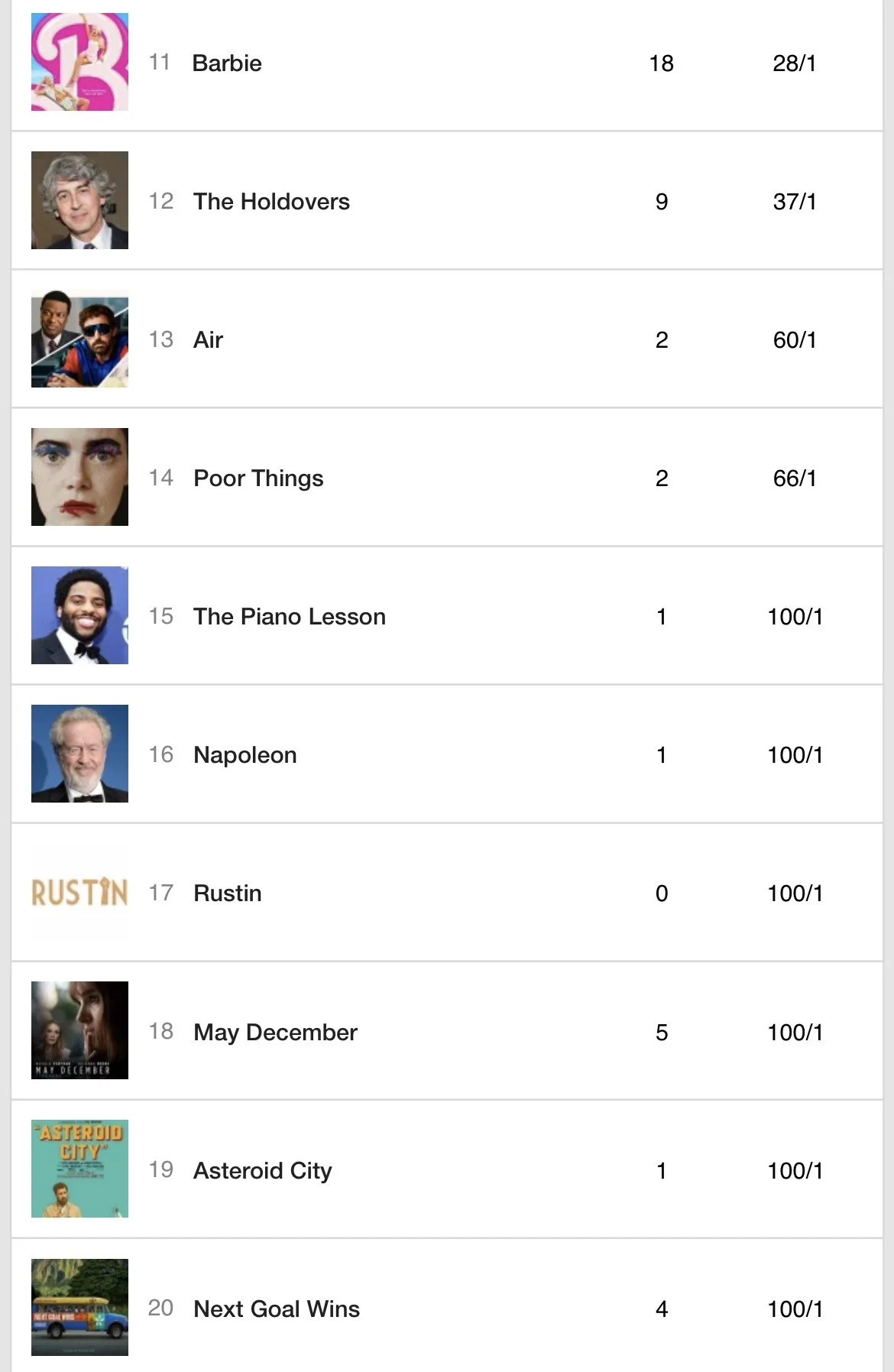Click The Holdovers director photo
This screenshot has width=894, height=1372.
(79, 200)
